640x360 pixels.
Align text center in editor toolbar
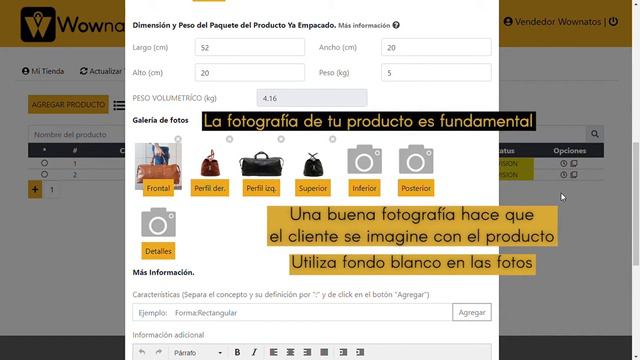pos(290,352)
